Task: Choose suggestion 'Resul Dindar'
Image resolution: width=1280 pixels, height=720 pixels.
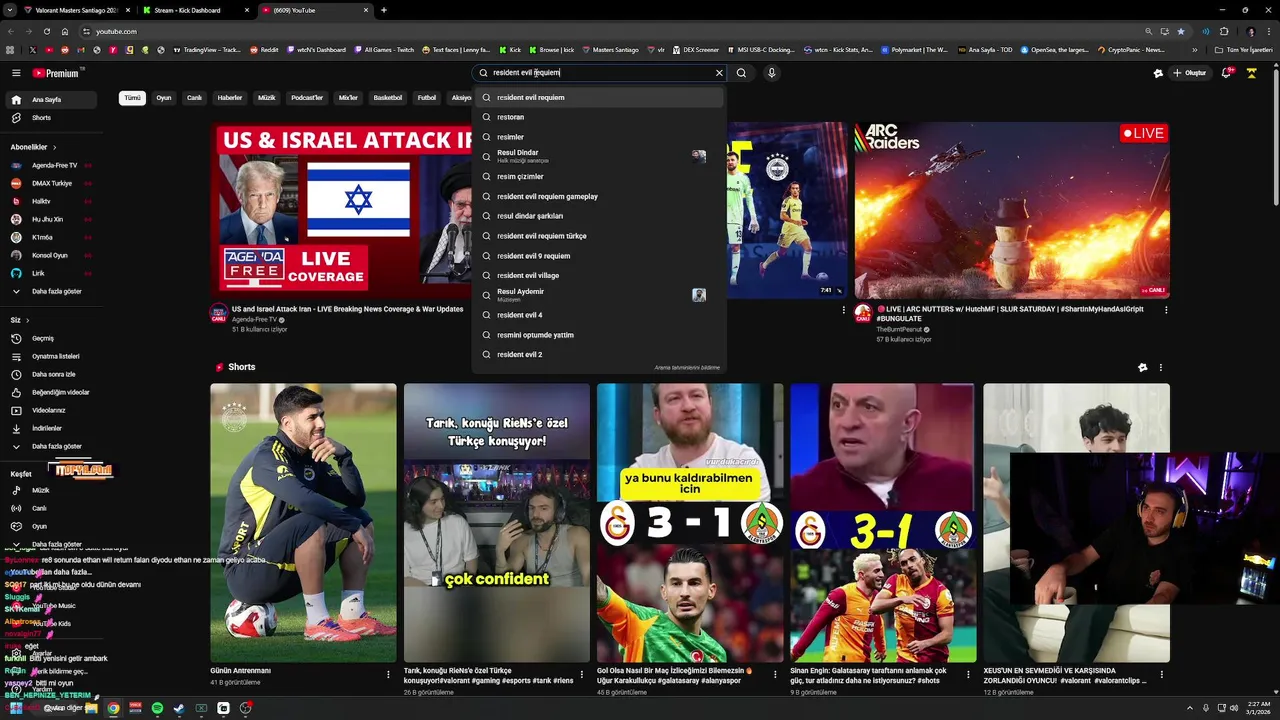Action: 599,156
